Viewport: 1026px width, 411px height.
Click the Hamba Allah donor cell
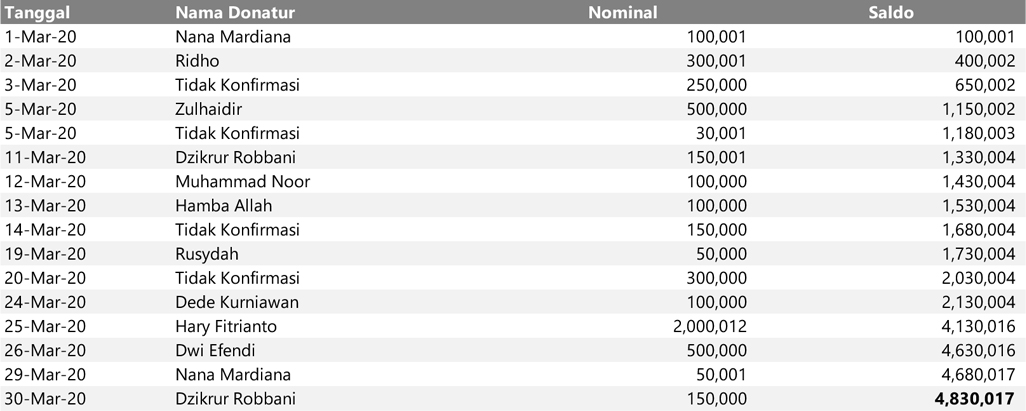223,205
